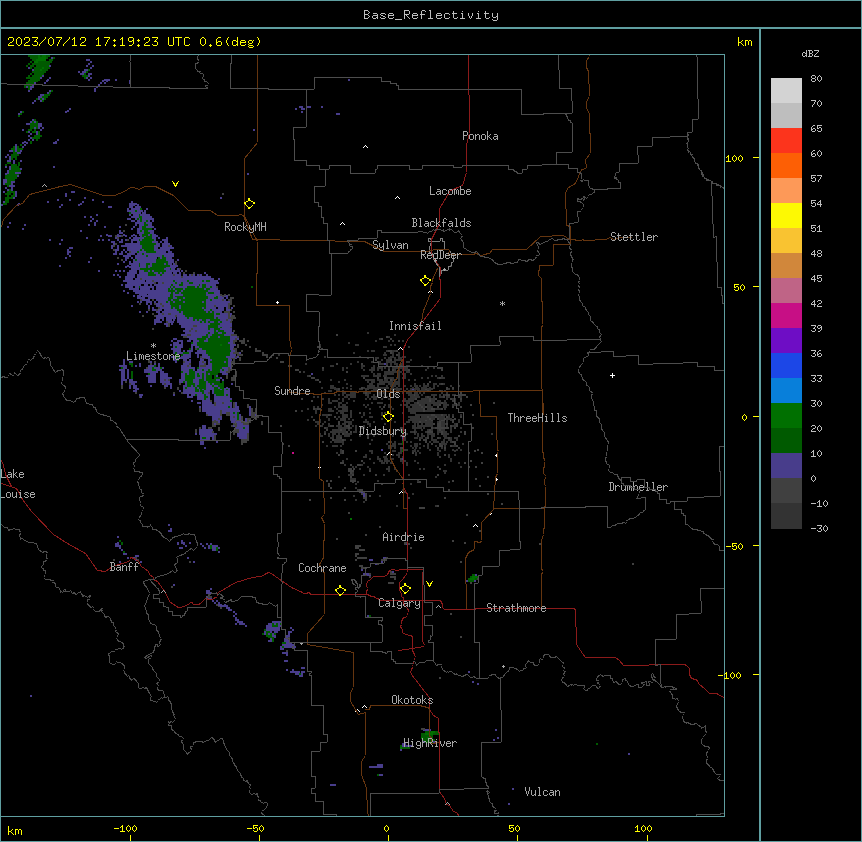The image size is (862, 842).
Task: Click the Limestone label
Action: pyautogui.click(x=153, y=356)
